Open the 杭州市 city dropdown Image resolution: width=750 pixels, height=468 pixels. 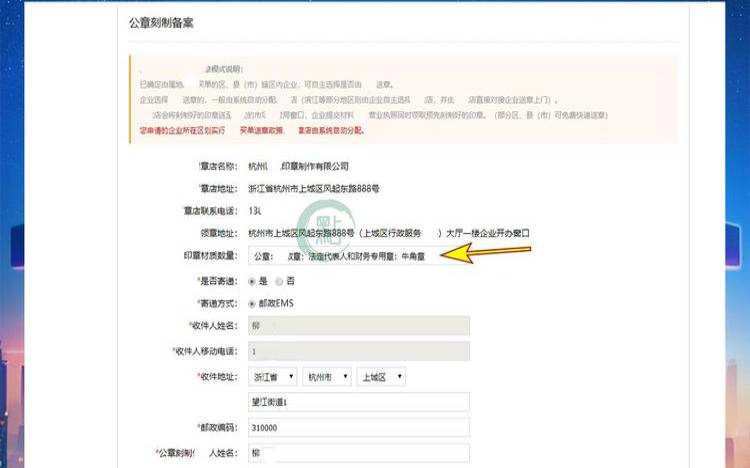[x=327, y=377]
